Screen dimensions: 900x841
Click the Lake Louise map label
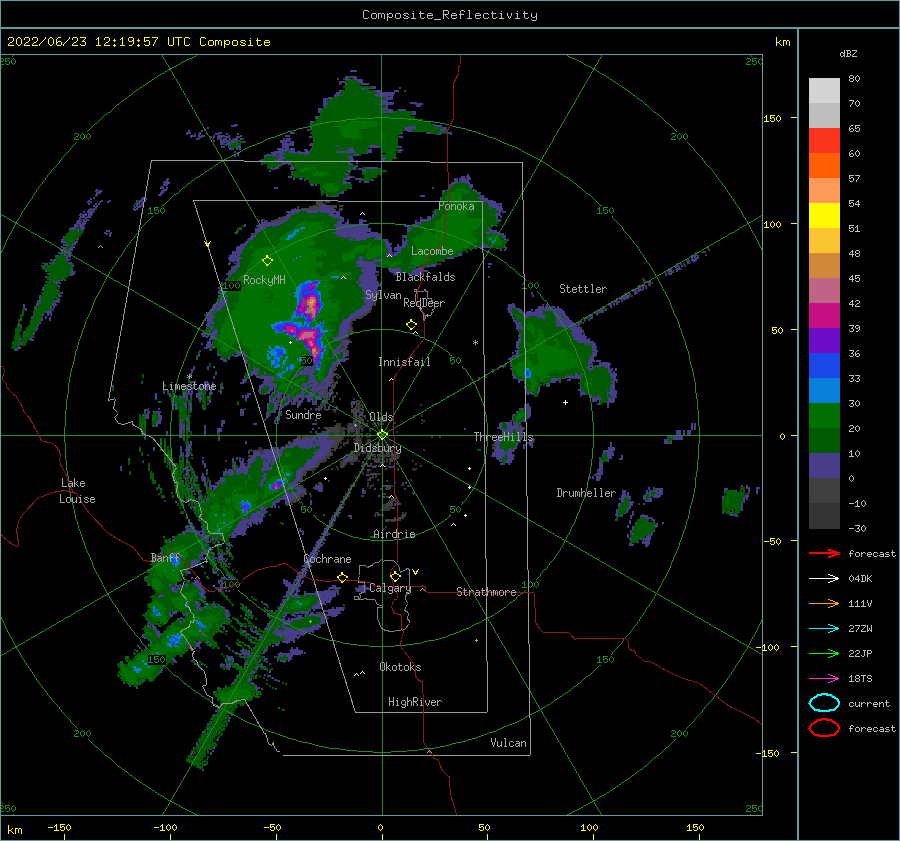[78, 491]
